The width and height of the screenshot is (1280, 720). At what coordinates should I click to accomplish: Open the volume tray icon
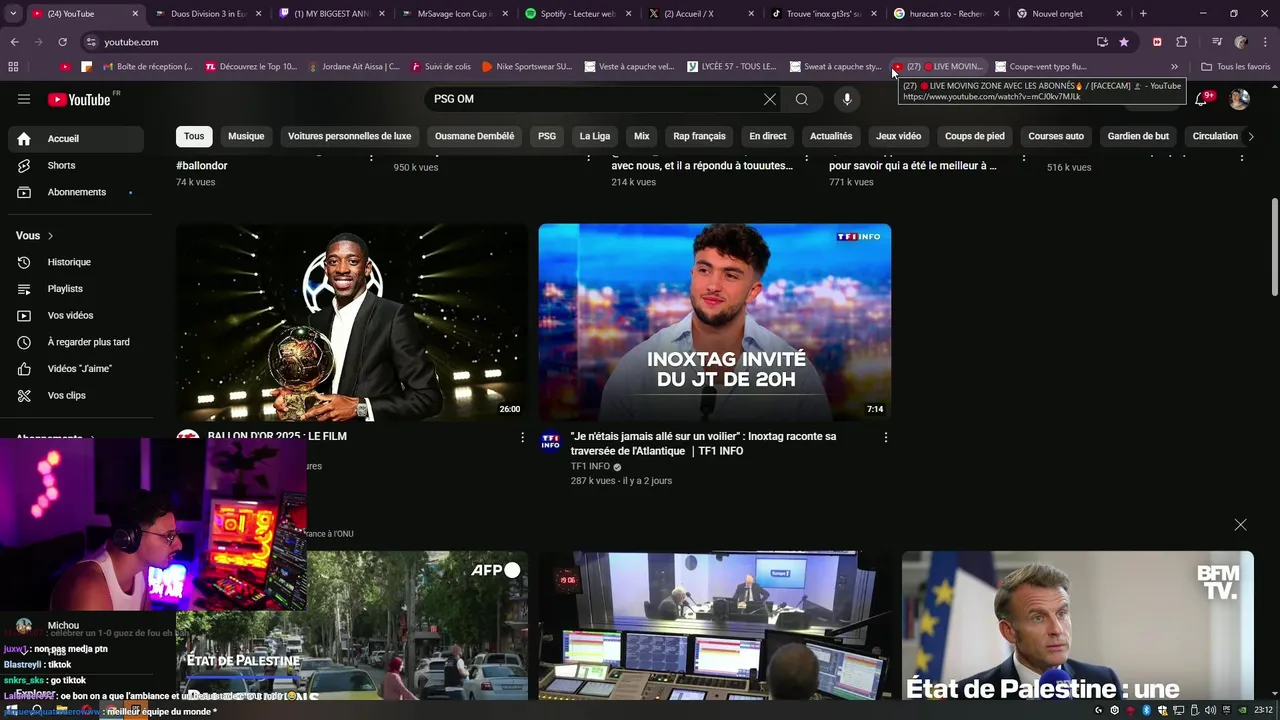point(1211,710)
